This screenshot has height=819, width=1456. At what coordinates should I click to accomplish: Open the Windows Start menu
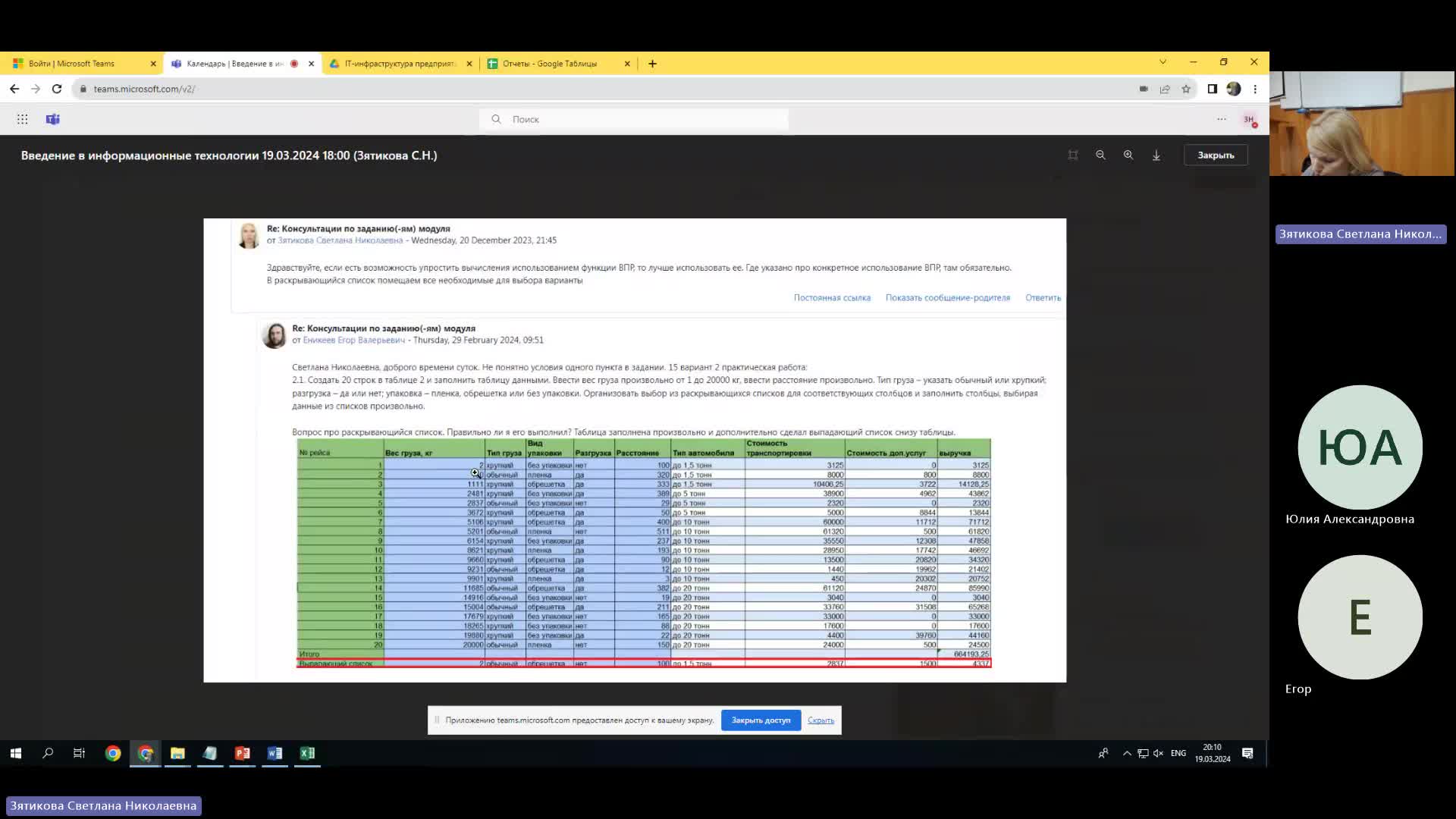[x=16, y=753]
